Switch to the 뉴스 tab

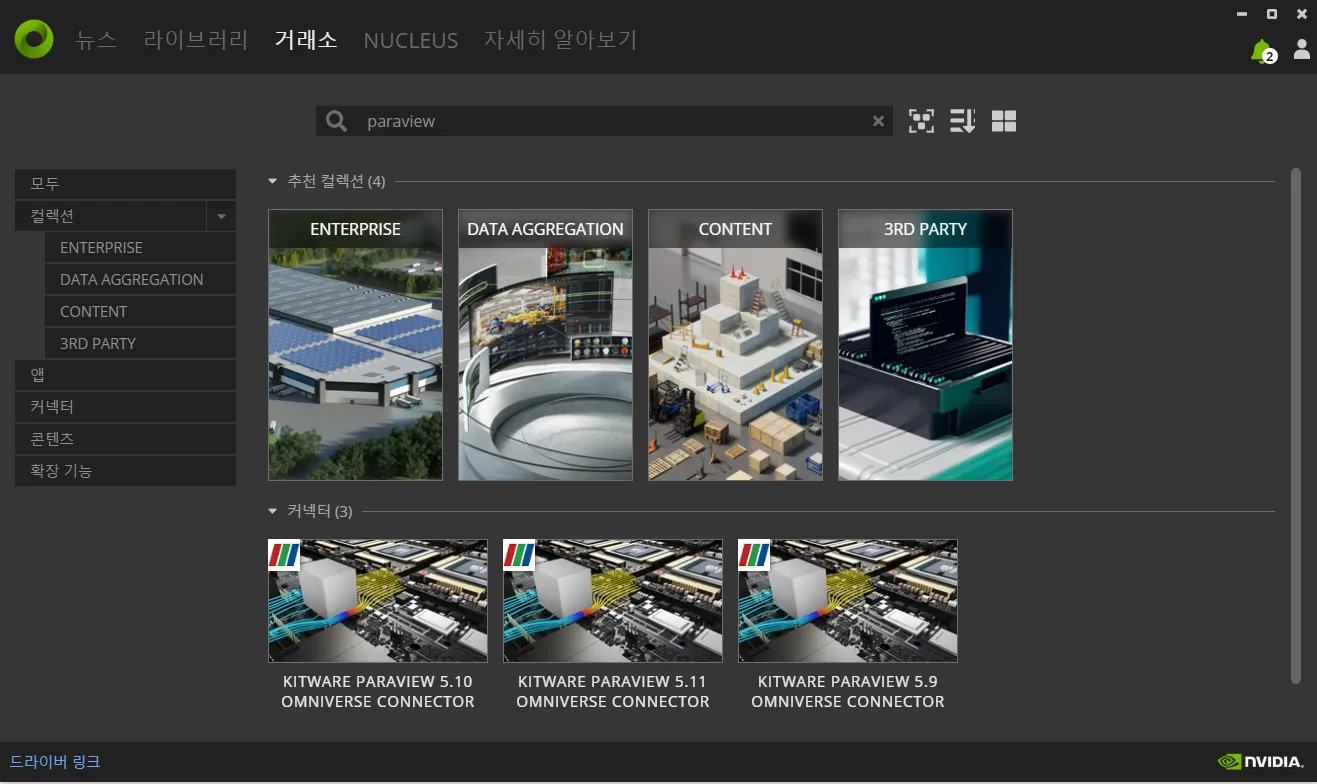point(96,40)
